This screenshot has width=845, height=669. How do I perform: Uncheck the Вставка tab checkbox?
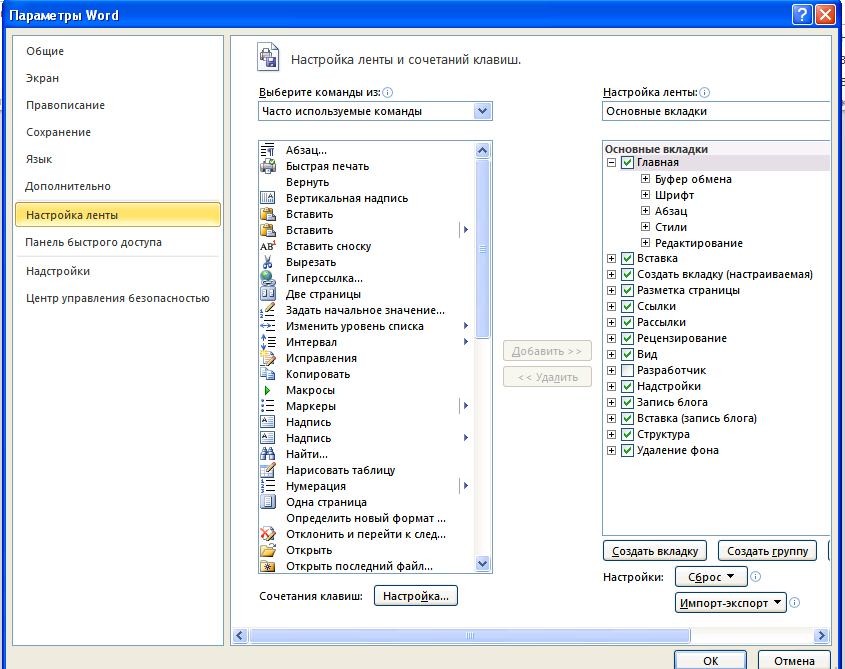627,258
